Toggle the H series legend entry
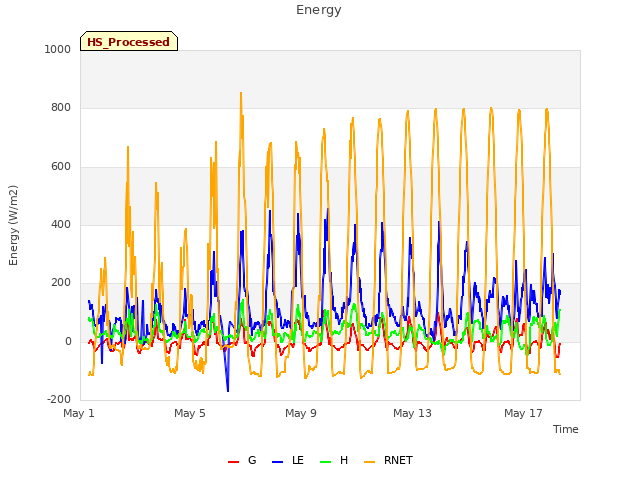This screenshot has height=480, width=640. pos(334,460)
